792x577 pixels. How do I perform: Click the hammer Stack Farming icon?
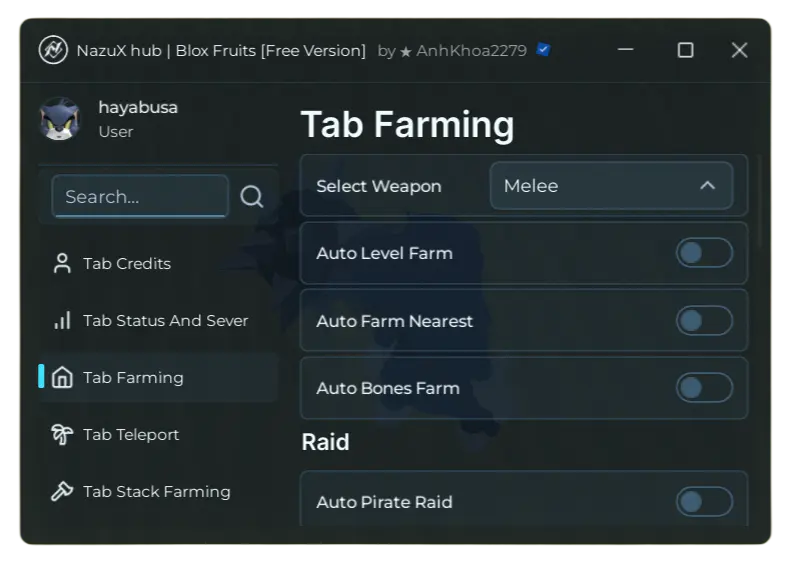point(62,492)
